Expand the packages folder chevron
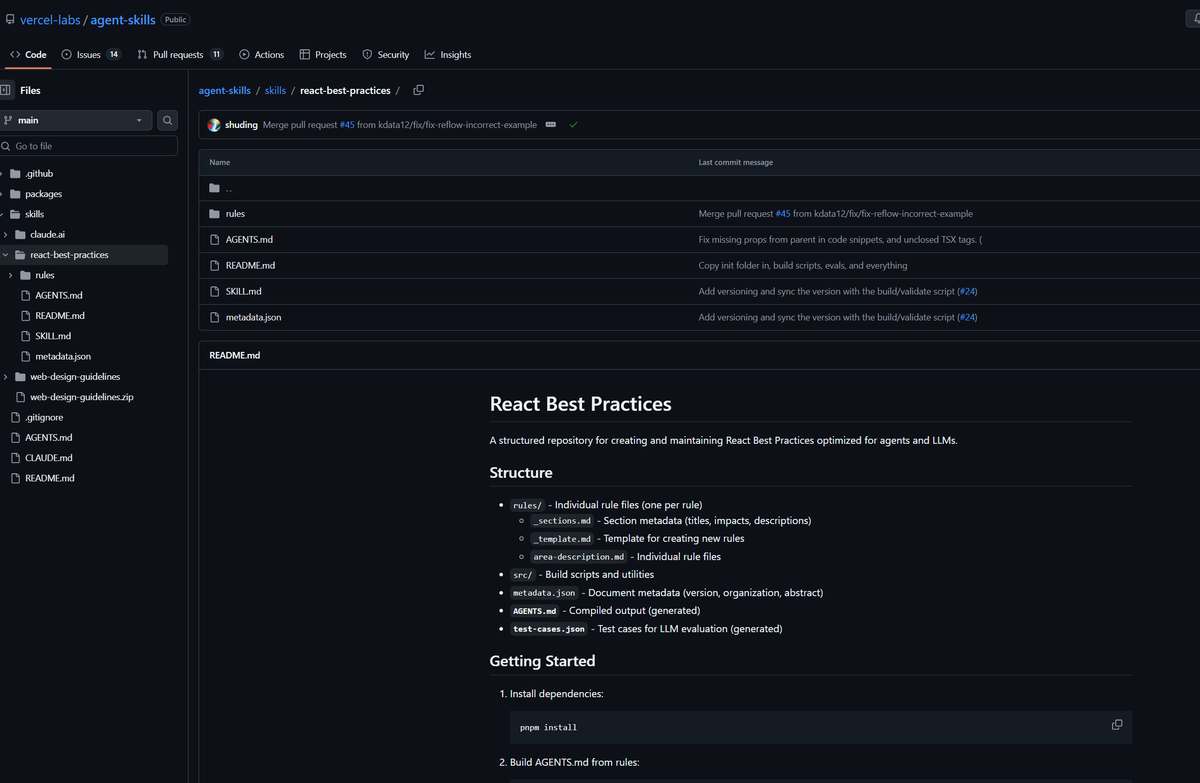This screenshot has height=783, width=1200. pyautogui.click(x=2, y=194)
